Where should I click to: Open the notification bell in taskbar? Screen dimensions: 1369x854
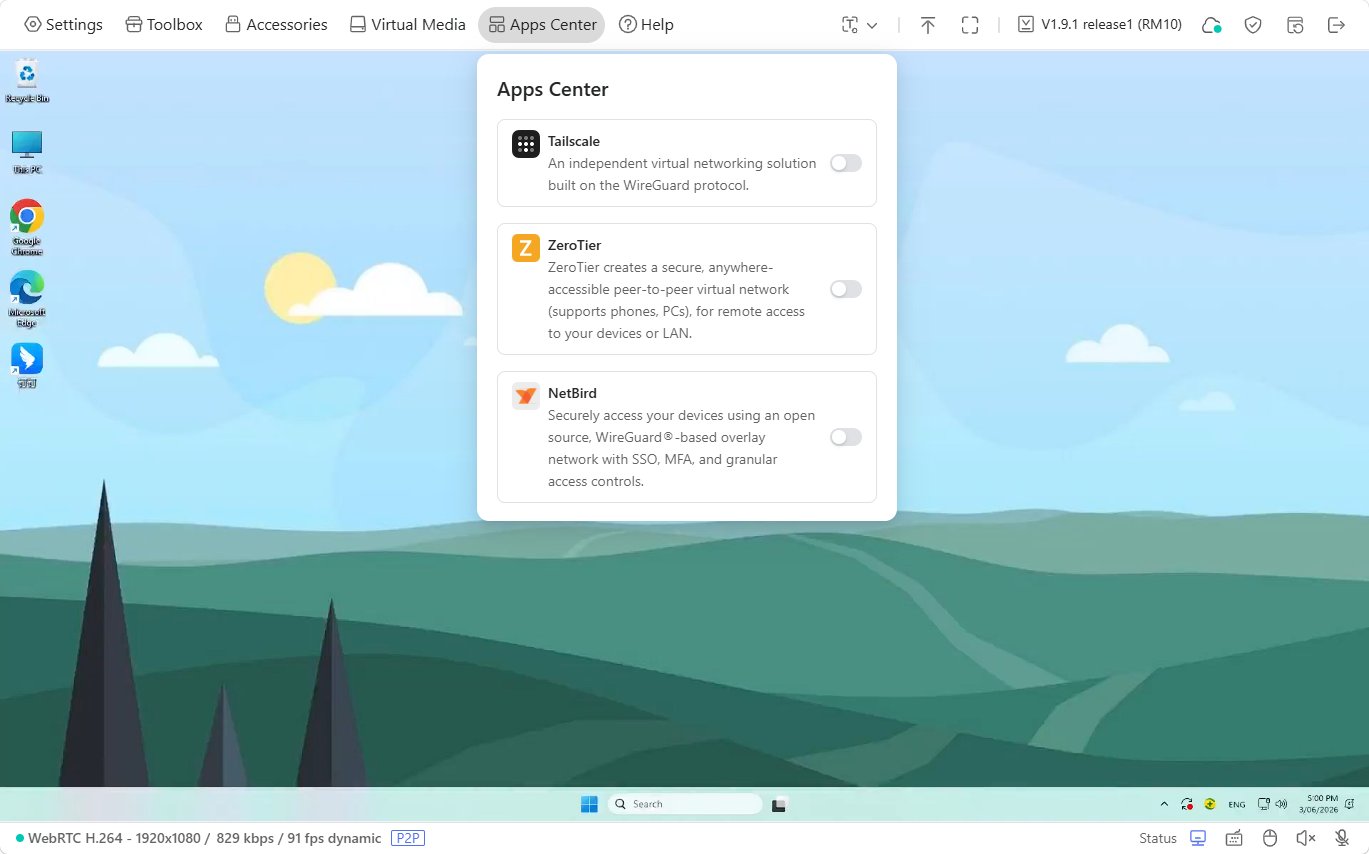click(x=1351, y=804)
